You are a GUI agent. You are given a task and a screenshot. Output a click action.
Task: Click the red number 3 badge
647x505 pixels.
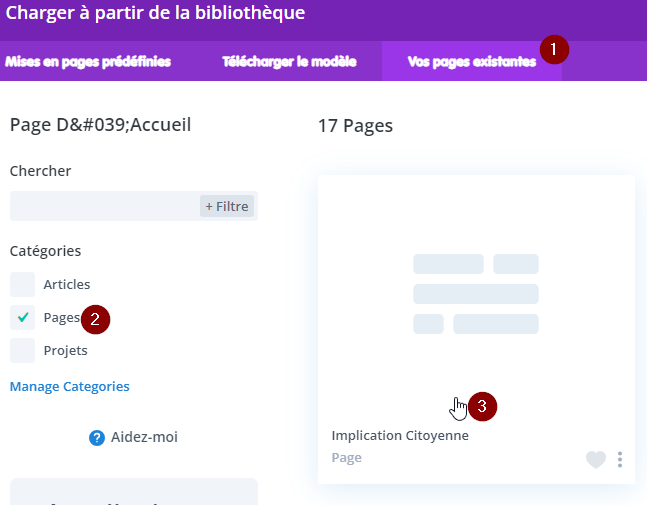pos(482,406)
